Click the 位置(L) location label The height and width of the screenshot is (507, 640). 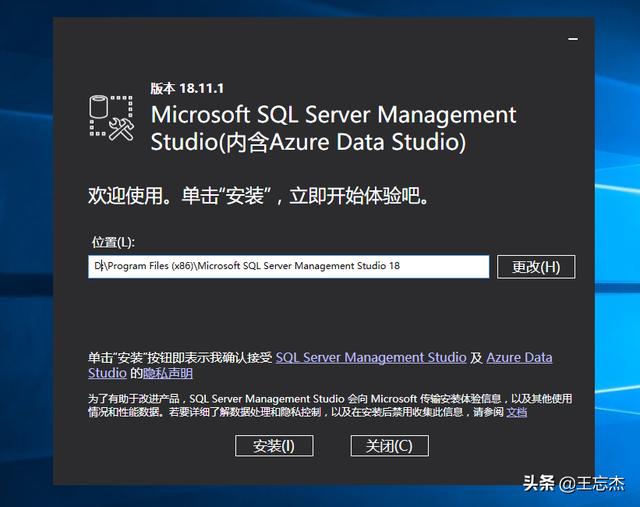tap(113, 242)
